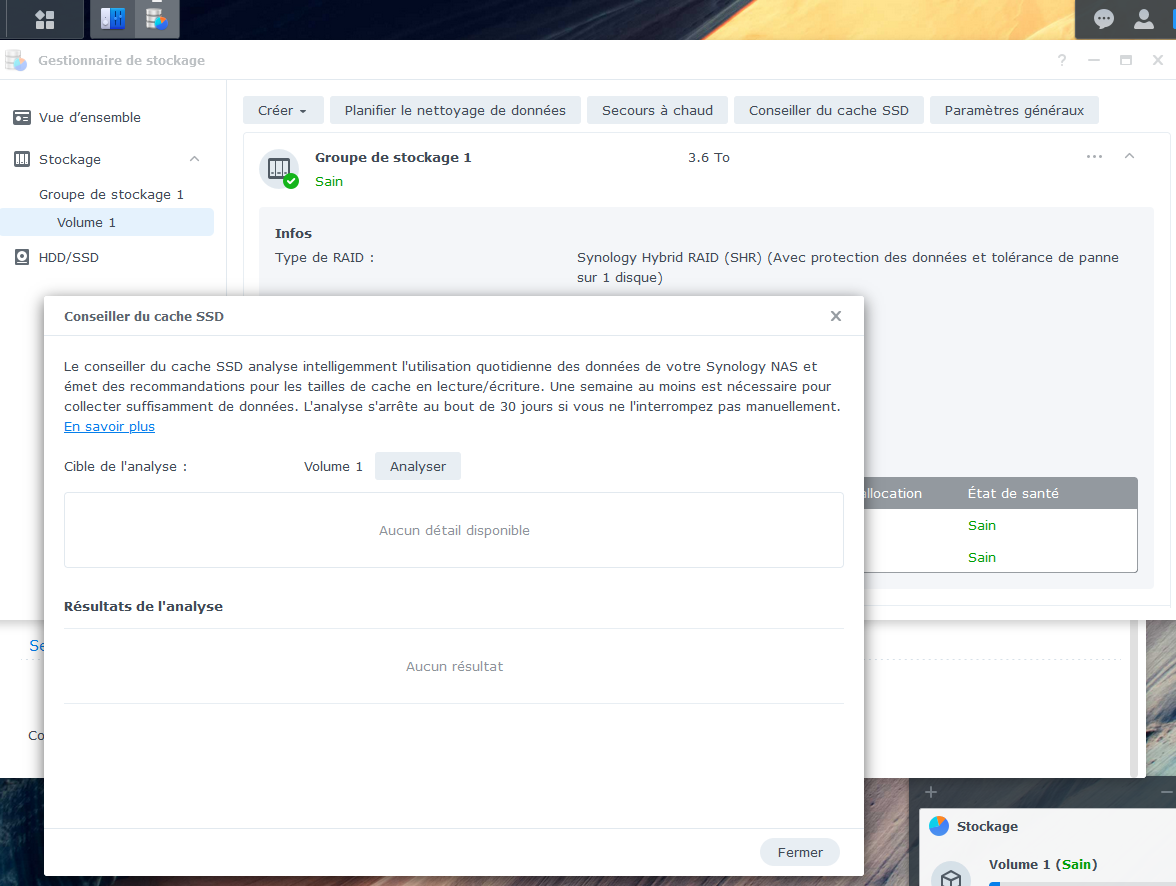Open the DSM main menu grid icon
Viewport: 1176px width, 886px height.
pos(44,19)
